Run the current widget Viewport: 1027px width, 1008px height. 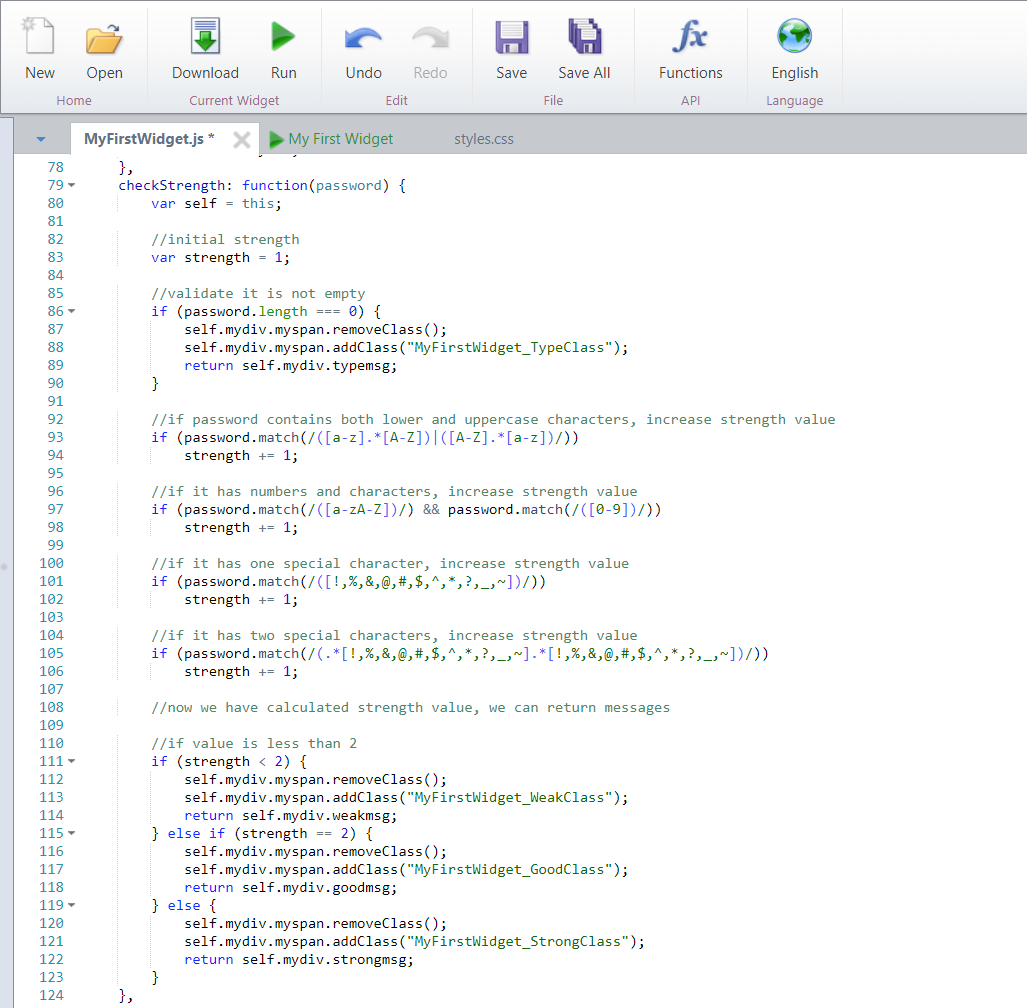(x=283, y=36)
